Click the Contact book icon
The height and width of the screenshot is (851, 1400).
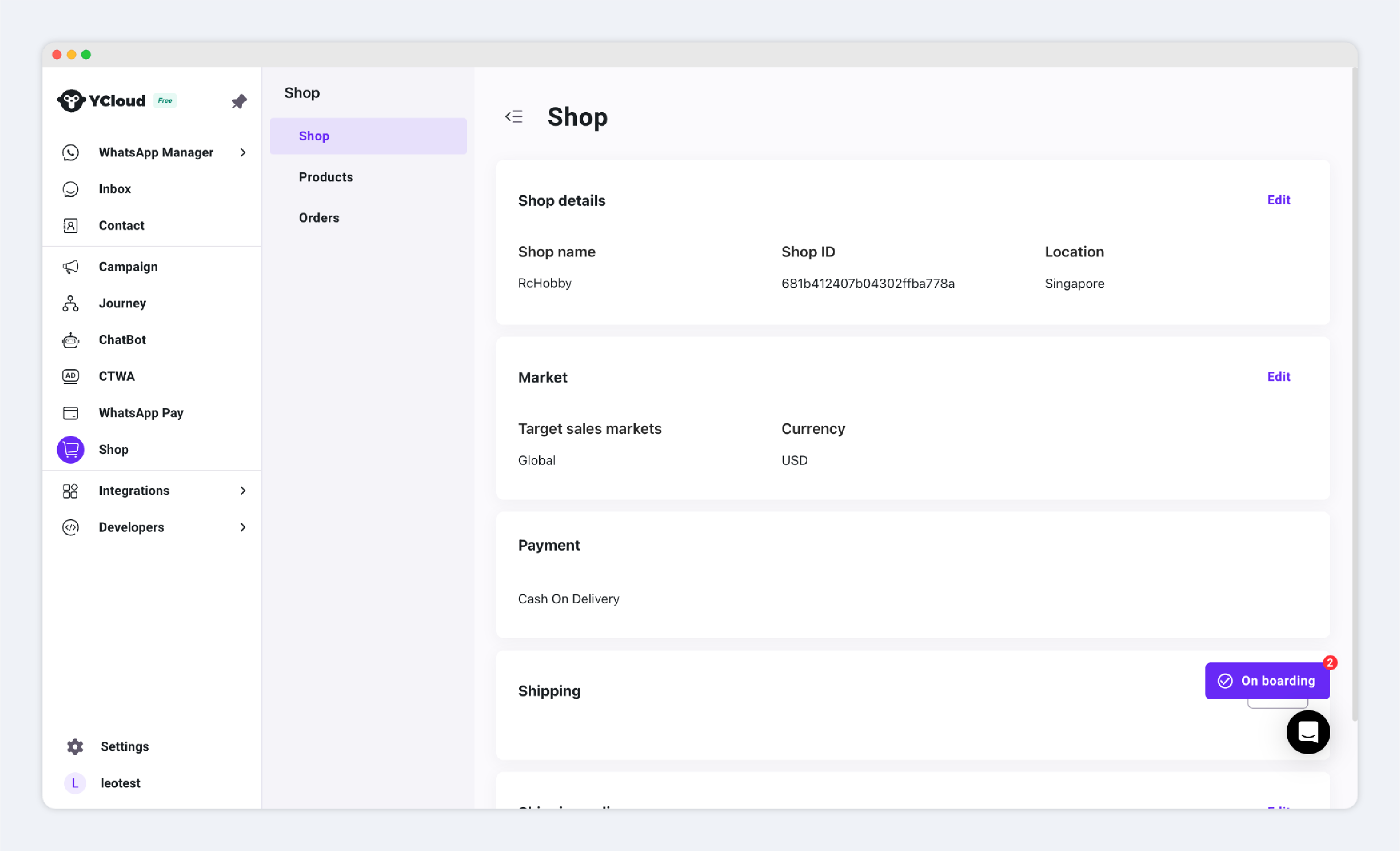point(70,226)
